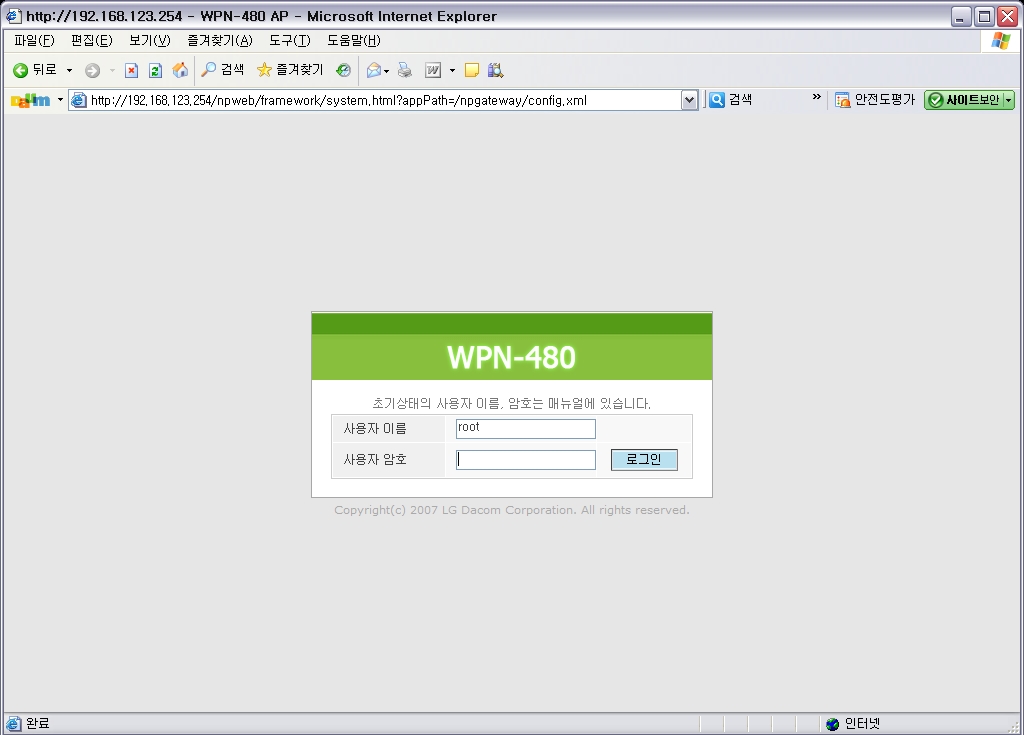This screenshot has height=735, width=1024.
Task: Click the IE icon in title bar
Action: 13,16
